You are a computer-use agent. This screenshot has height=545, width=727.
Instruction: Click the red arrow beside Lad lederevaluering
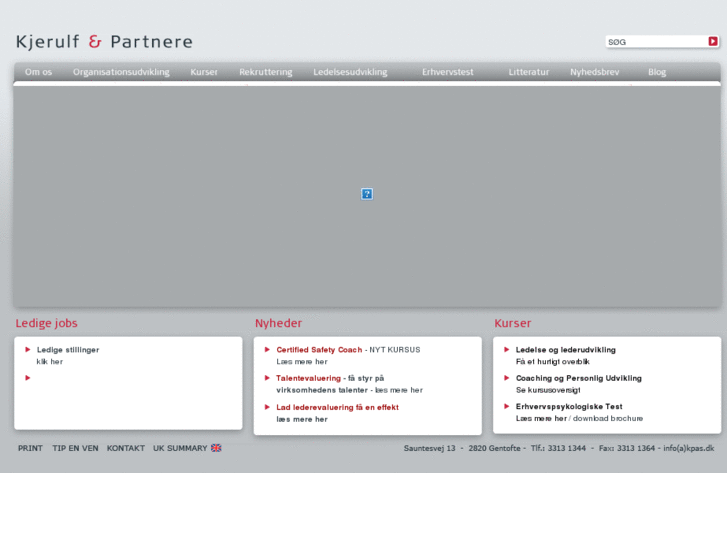267,407
